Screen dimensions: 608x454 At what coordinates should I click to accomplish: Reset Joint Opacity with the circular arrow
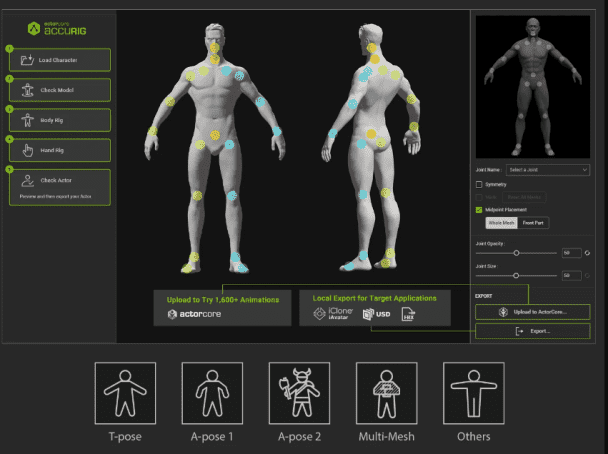click(587, 253)
